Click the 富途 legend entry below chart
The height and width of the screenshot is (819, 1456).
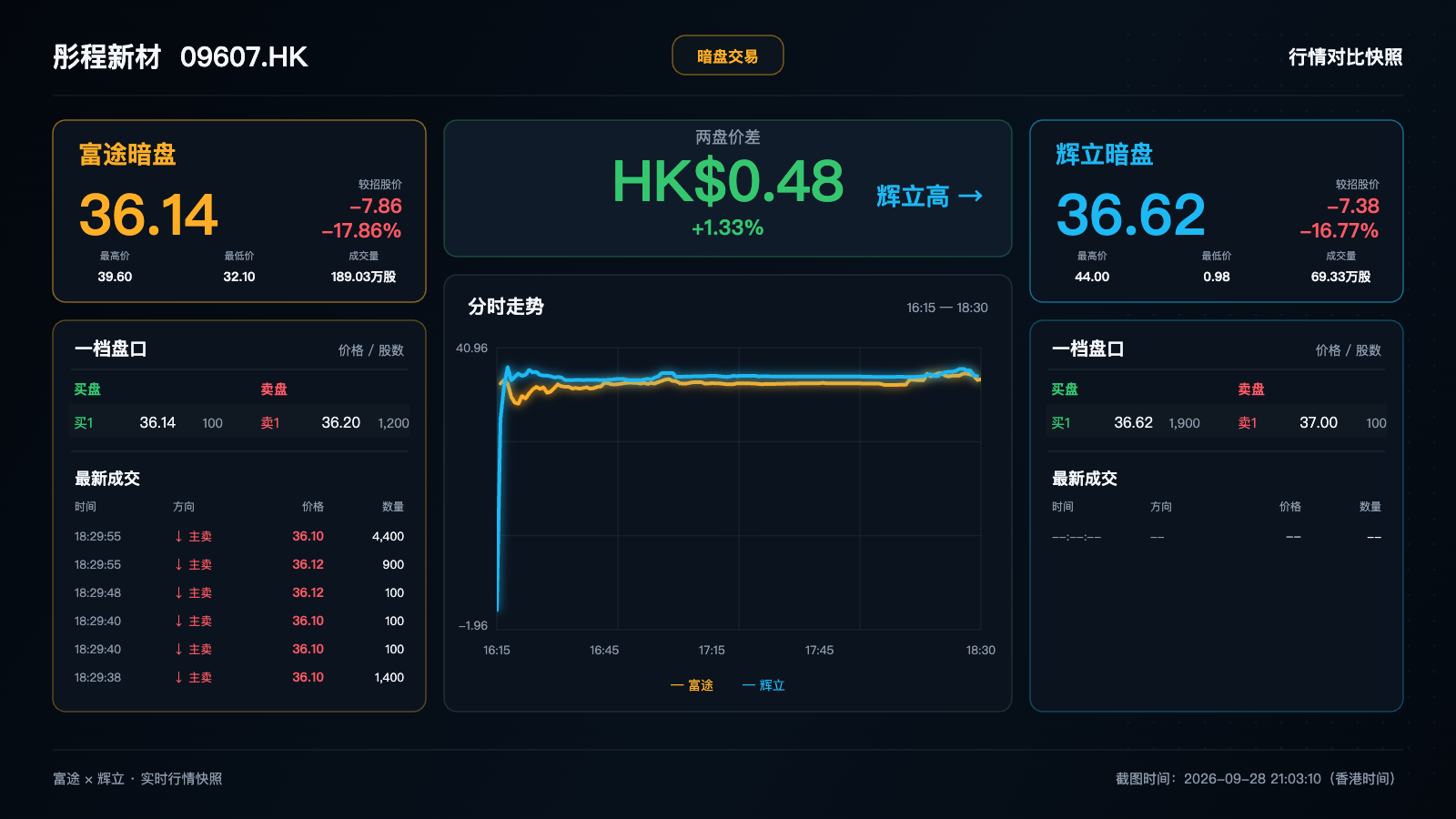tap(692, 685)
